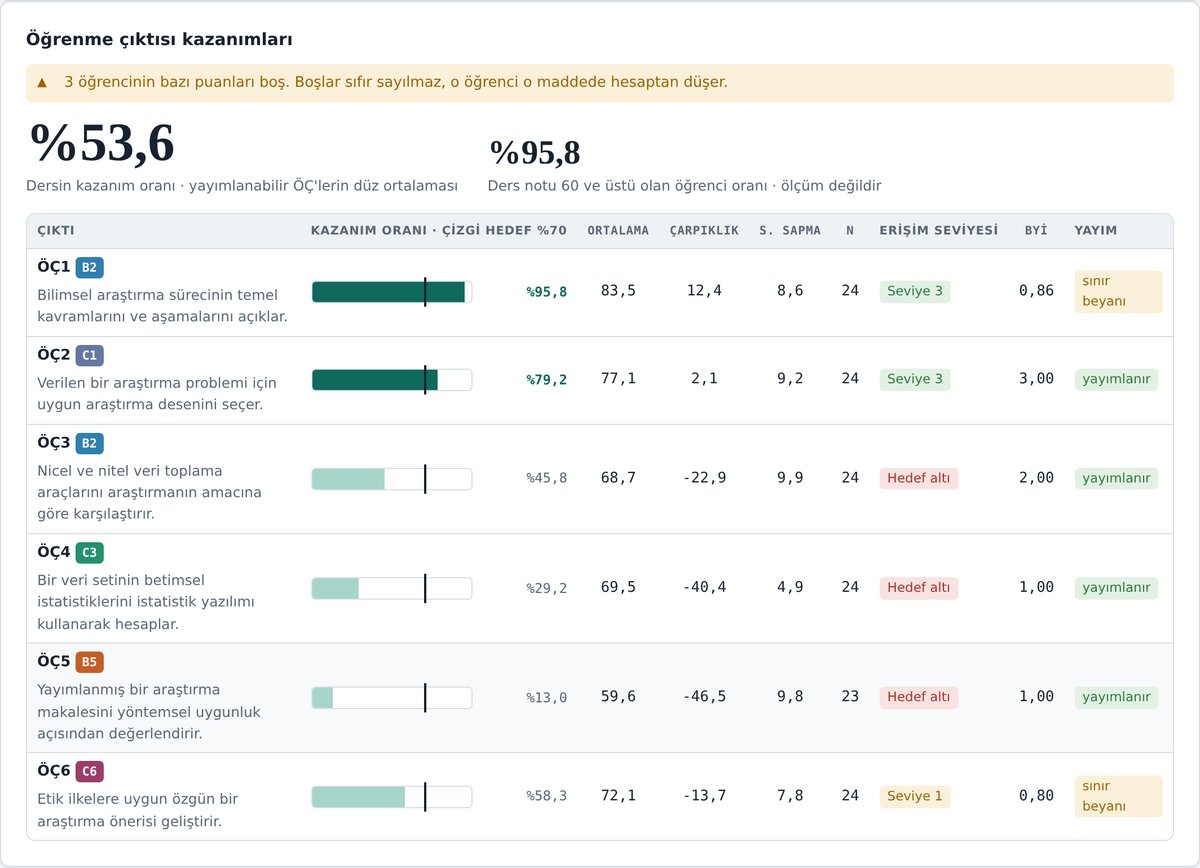Viewport: 1200px width, 868px height.
Task: Click the sınır beyanı tag in the ÖÇ1 row
Action: pyautogui.click(x=1118, y=292)
